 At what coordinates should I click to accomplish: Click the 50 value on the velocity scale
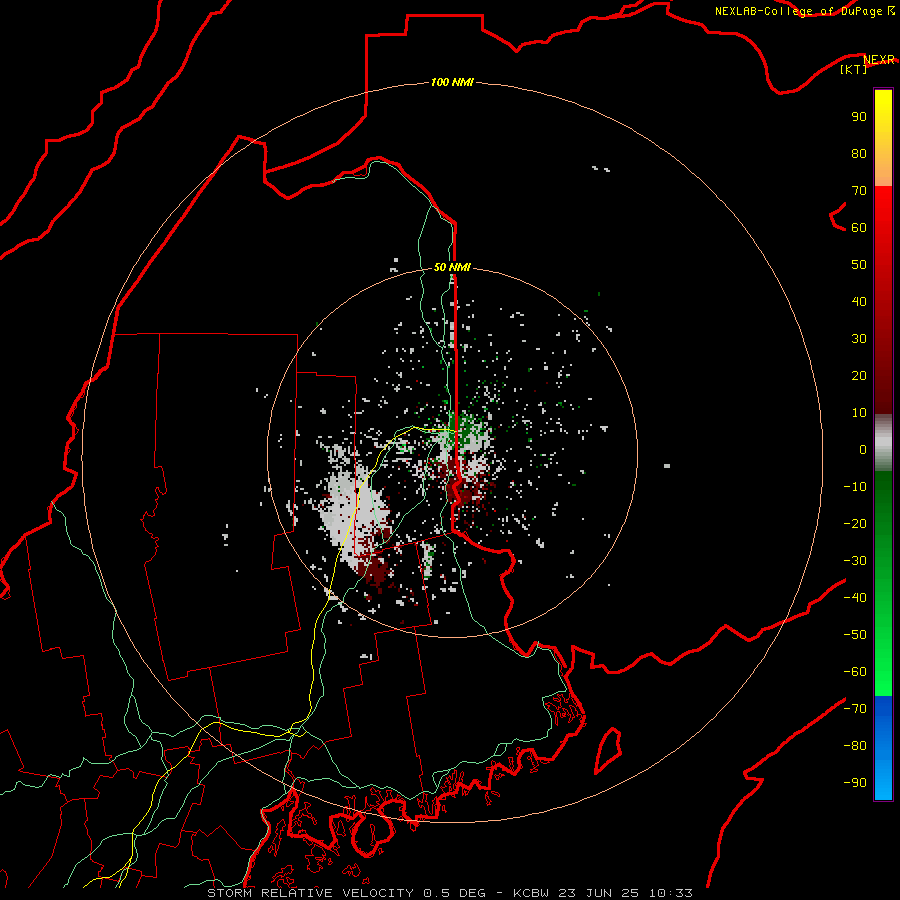859,265
